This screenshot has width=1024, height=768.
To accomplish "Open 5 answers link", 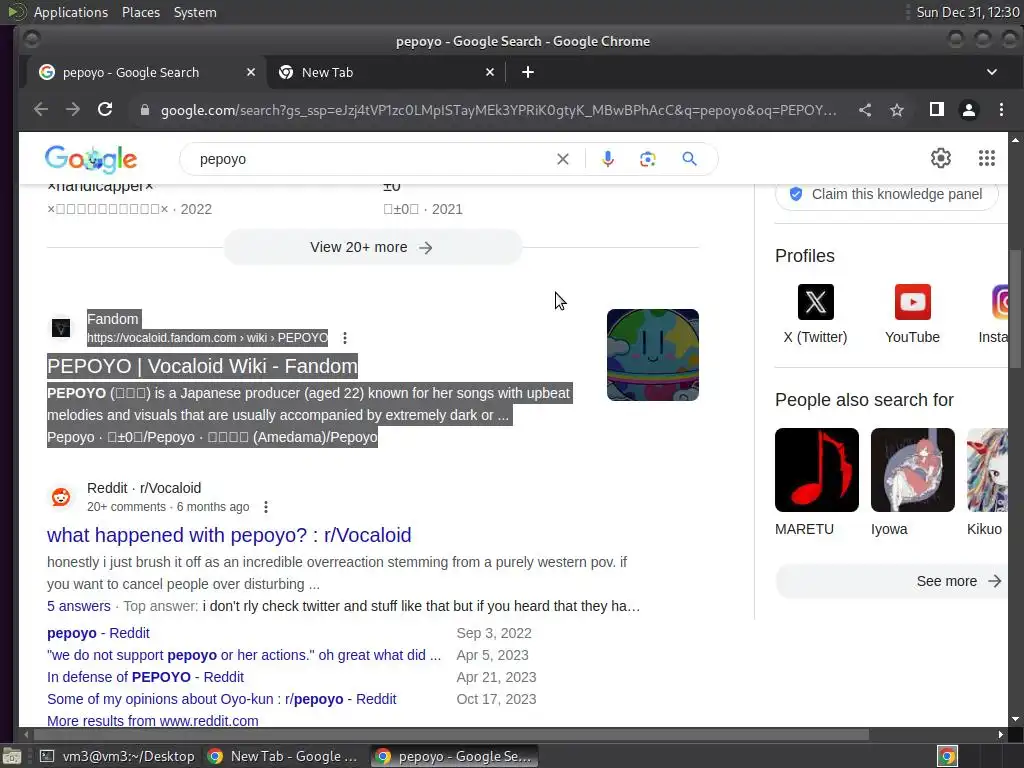I will pyautogui.click(x=78, y=606).
